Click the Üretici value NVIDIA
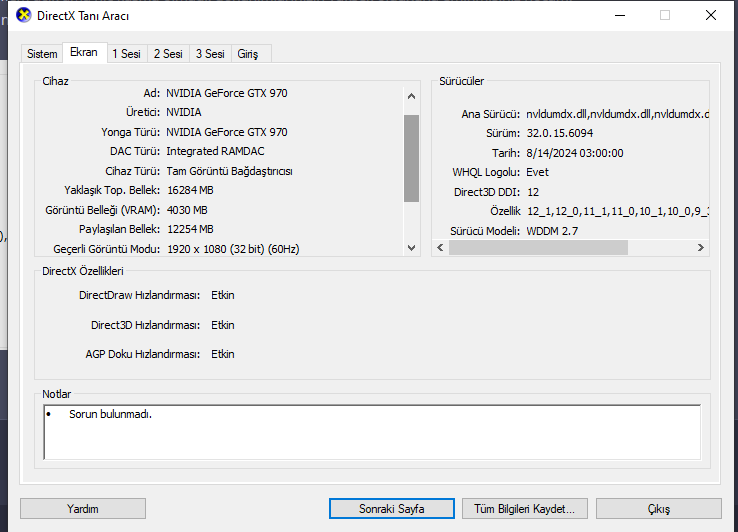This screenshot has width=738, height=532. point(184,113)
